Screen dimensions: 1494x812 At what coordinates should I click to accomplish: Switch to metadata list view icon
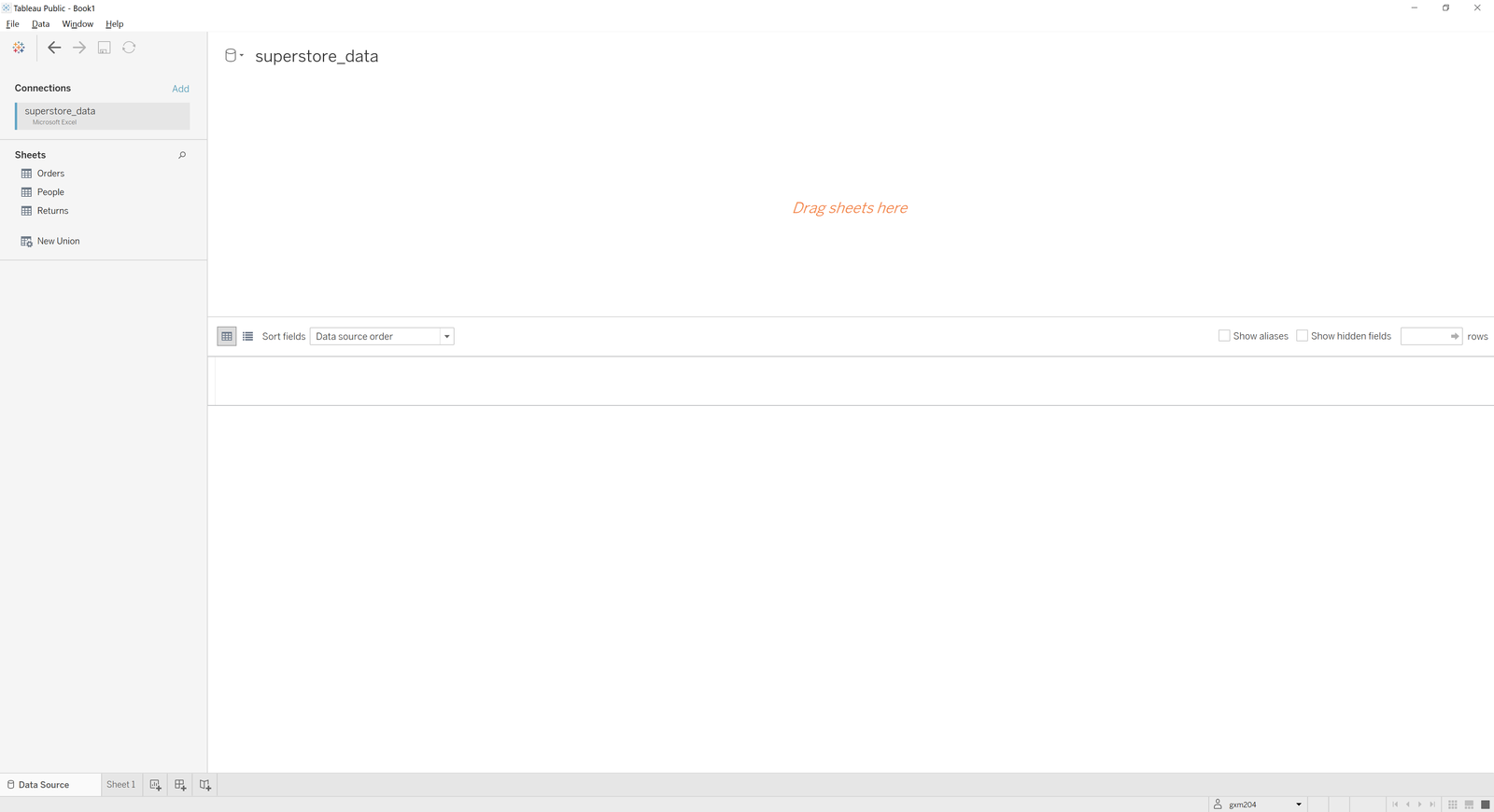click(247, 336)
